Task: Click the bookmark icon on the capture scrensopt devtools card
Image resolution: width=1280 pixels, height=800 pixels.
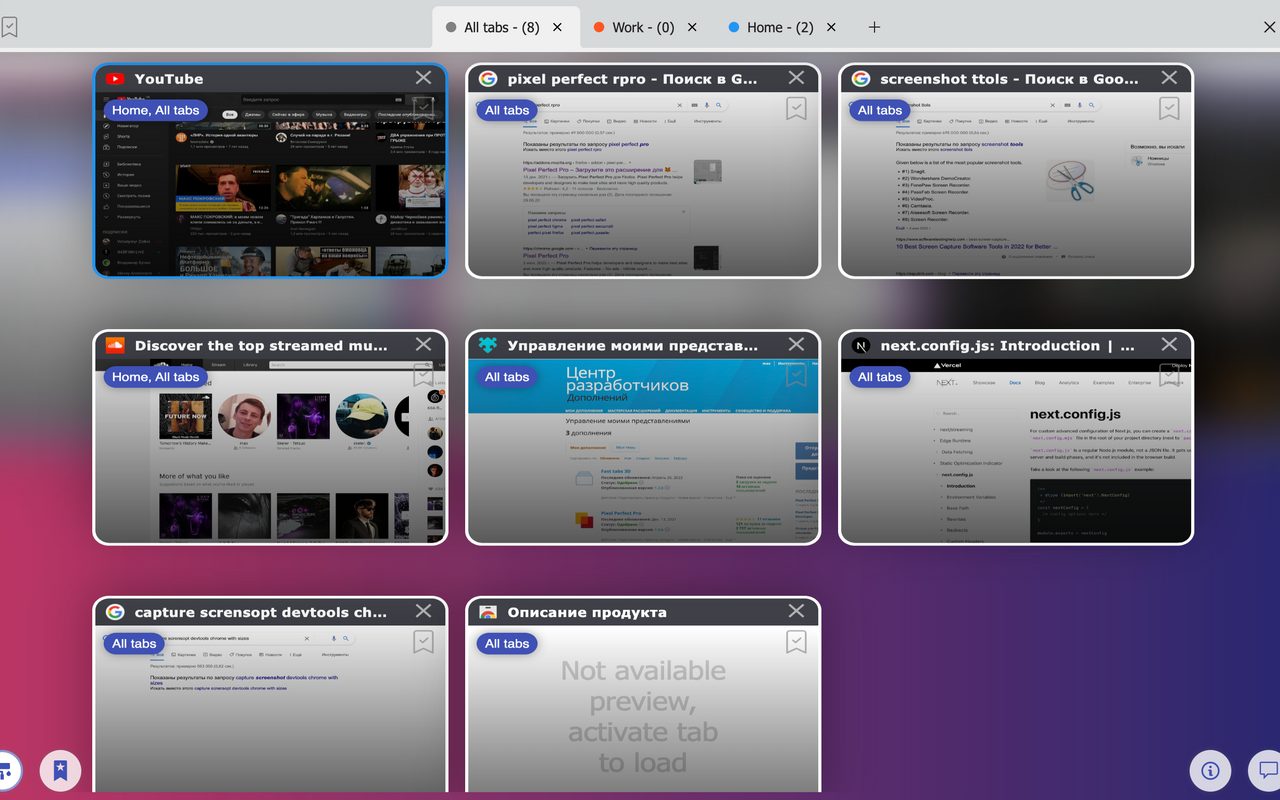Action: (x=422, y=641)
